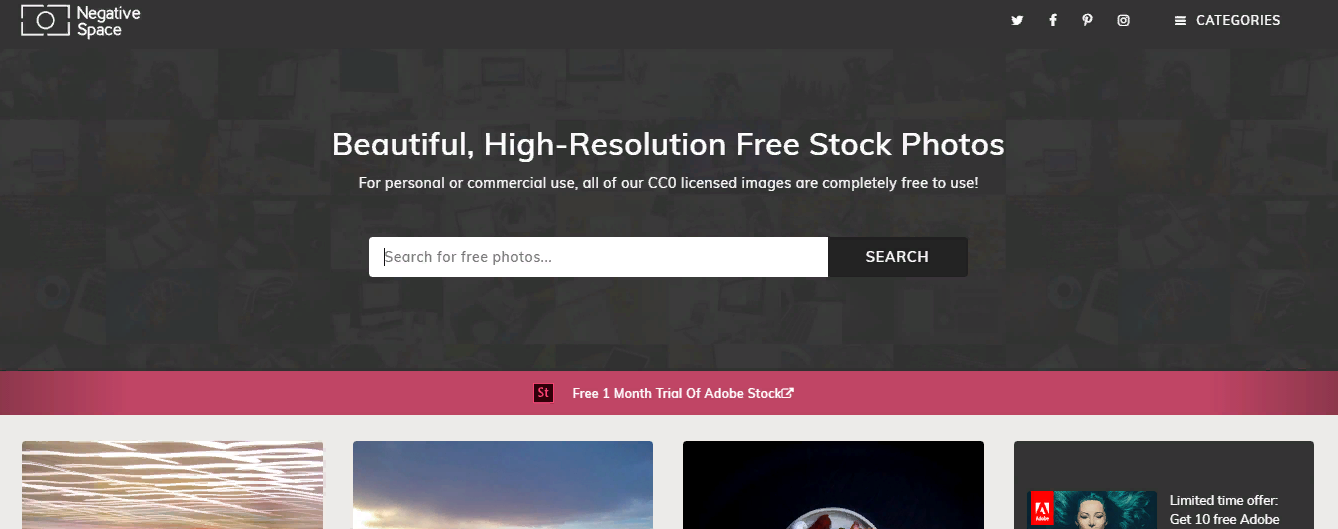This screenshot has height=529, width=1338.
Task: Click the 'Beautiful, High-Resolution Free Stock Photos' headline
Action: 668,144
